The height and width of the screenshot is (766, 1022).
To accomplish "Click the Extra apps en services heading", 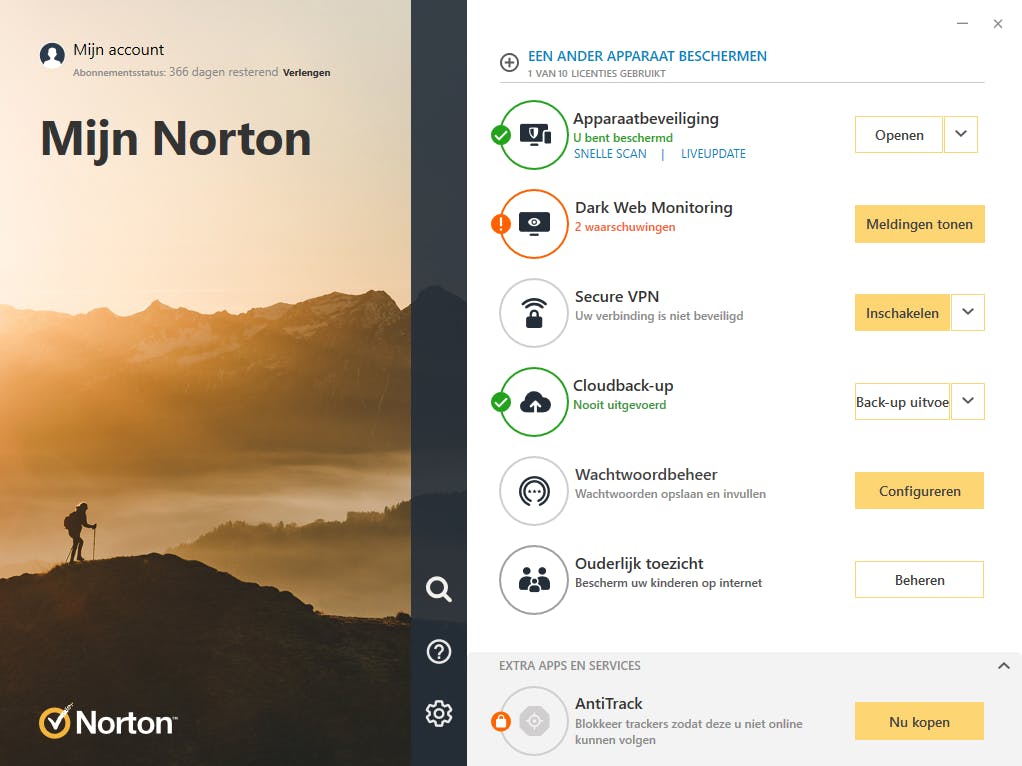I will [x=570, y=666].
